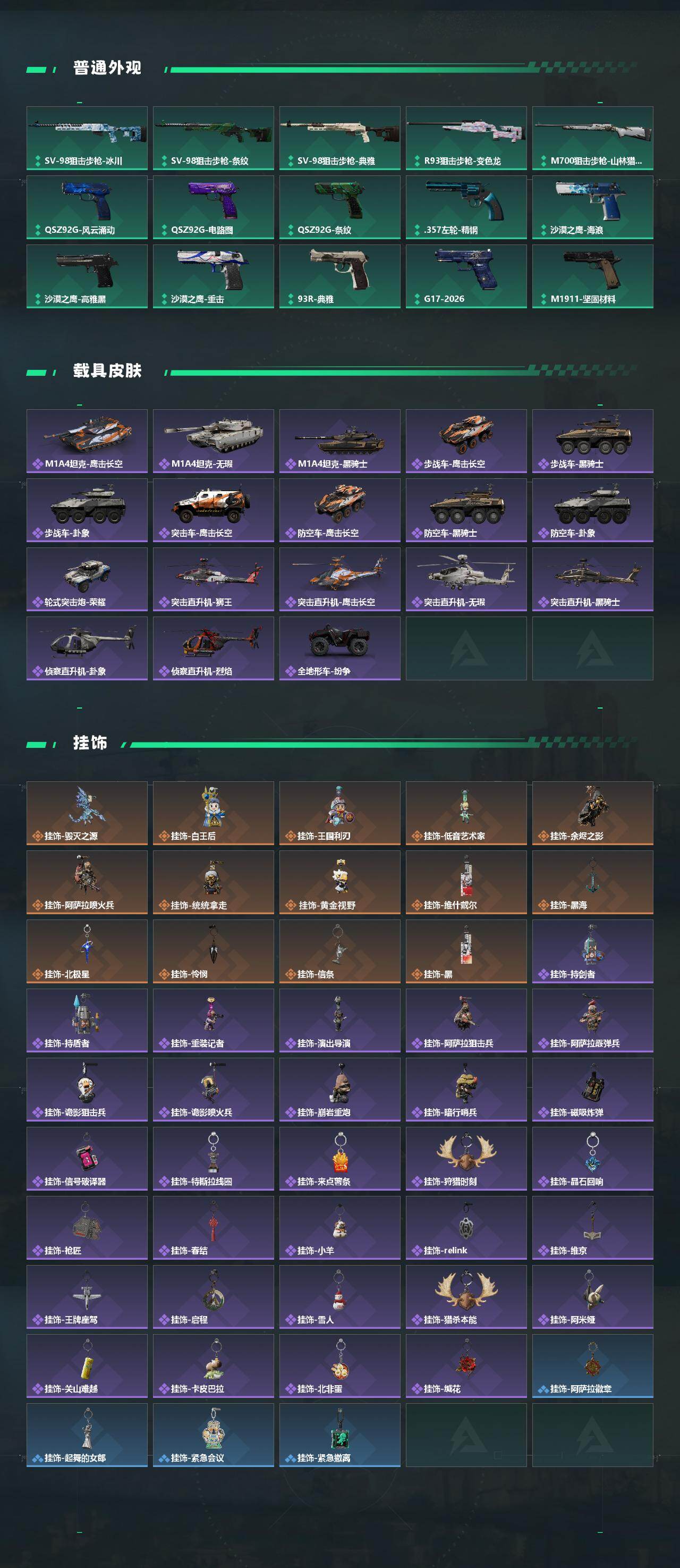Viewport: 680px width, 1568px height.
Task: Click the 突击车-鹰击长空 vehicle card
Action: coord(214,510)
